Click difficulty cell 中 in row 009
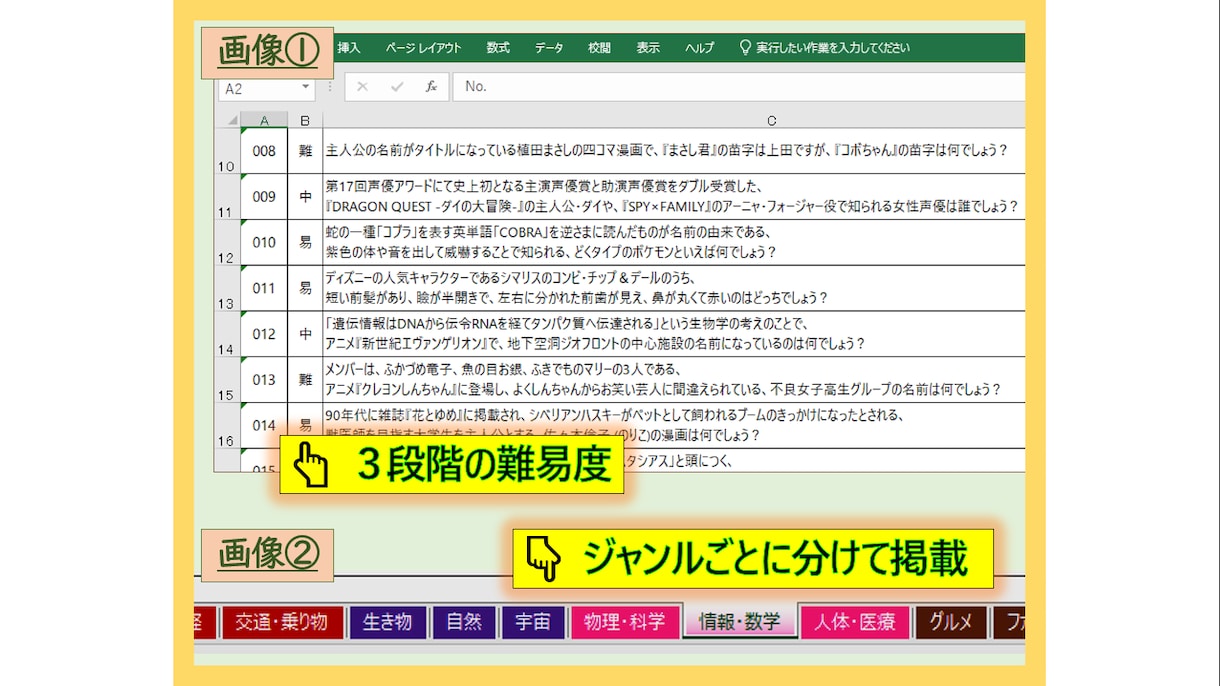 click(305, 197)
